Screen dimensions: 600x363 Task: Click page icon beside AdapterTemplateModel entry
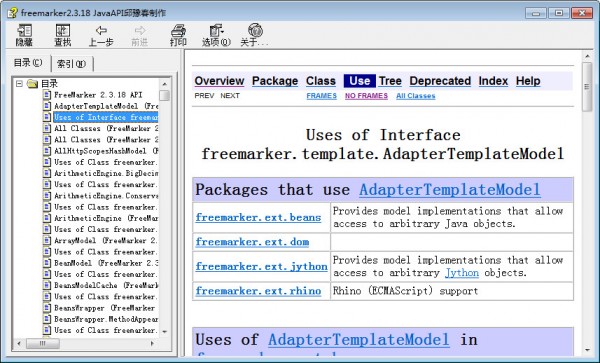pos(47,106)
